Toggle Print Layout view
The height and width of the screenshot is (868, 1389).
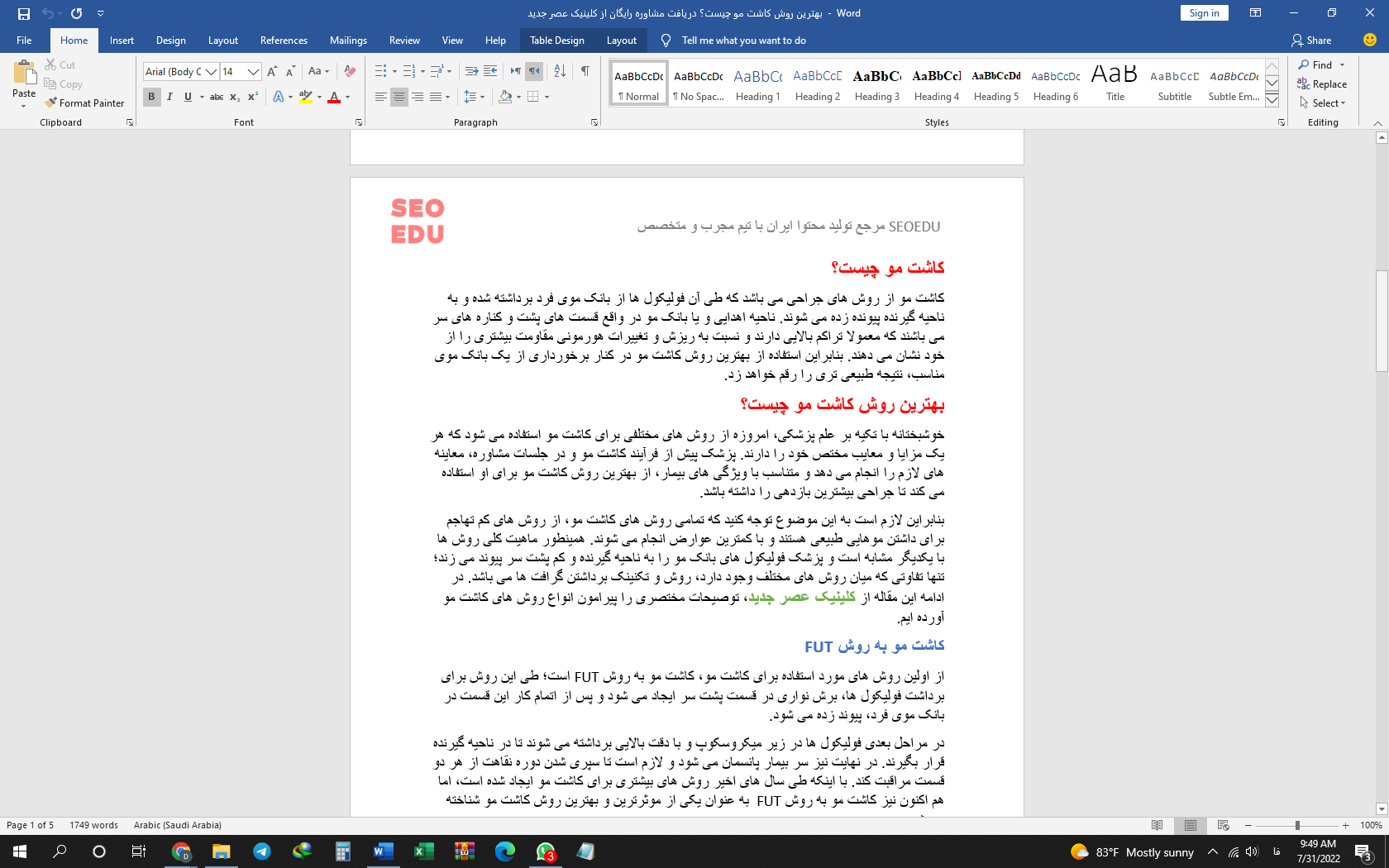coord(1191,825)
